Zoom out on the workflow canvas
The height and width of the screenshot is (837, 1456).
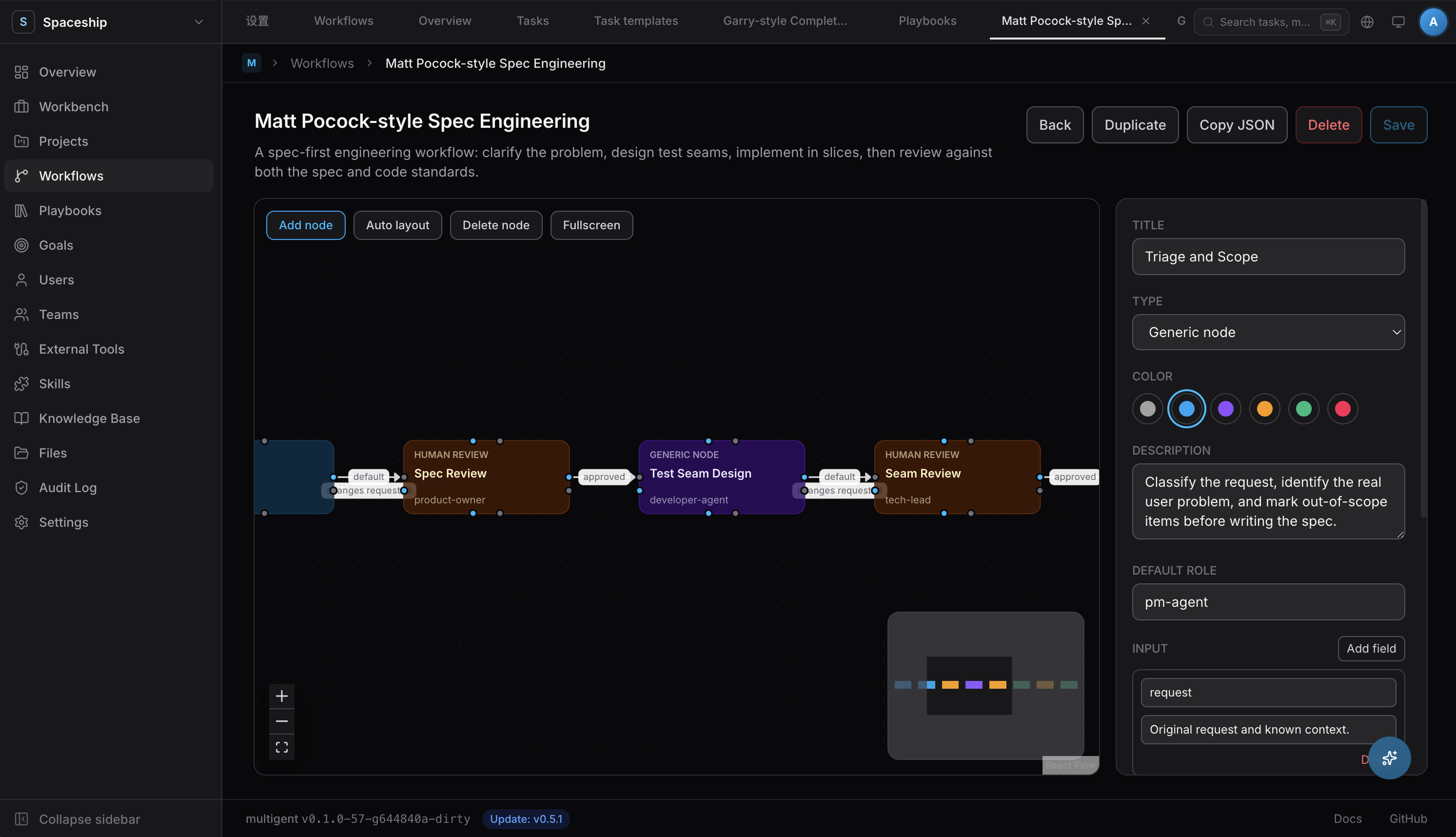(x=281, y=721)
